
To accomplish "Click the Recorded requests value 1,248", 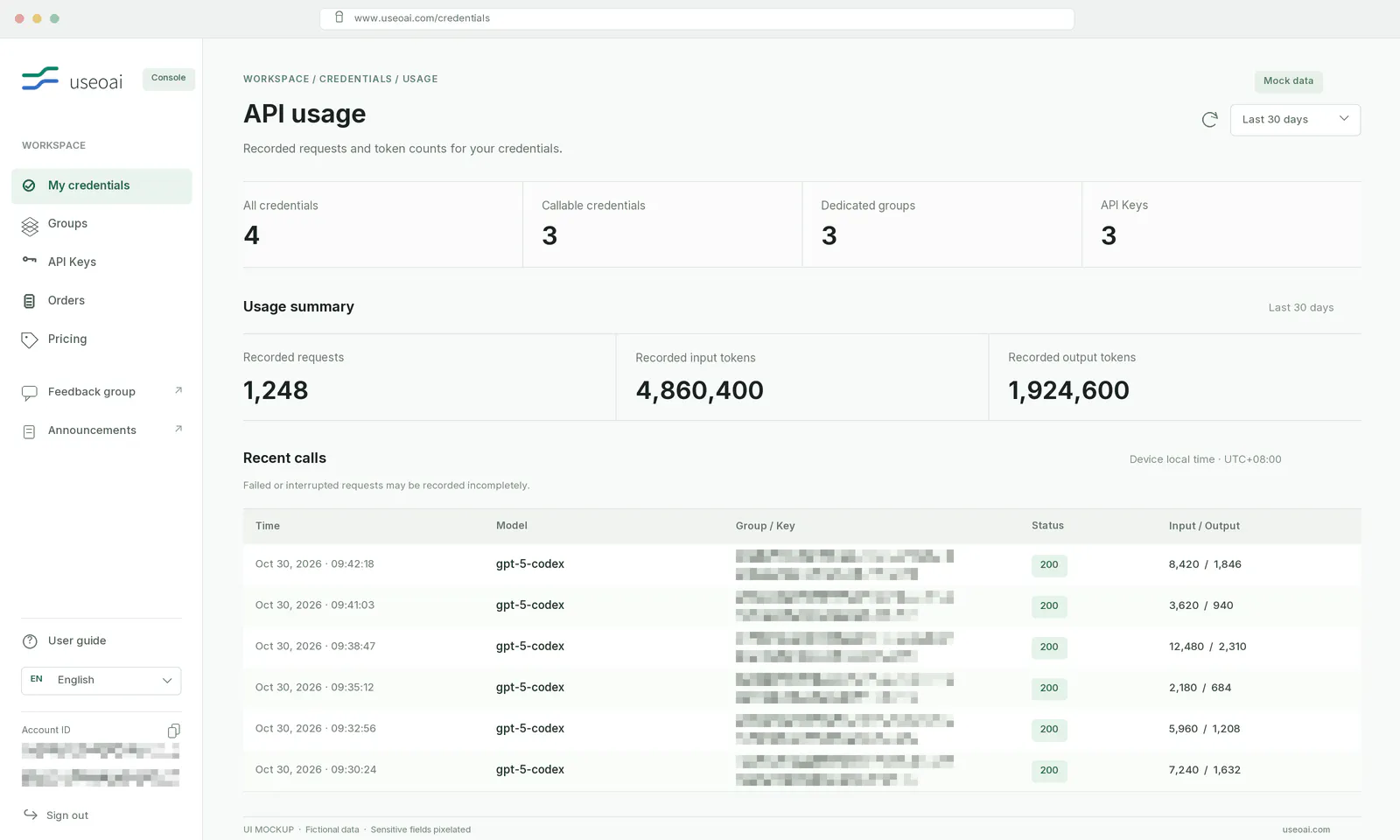I will coord(276,390).
